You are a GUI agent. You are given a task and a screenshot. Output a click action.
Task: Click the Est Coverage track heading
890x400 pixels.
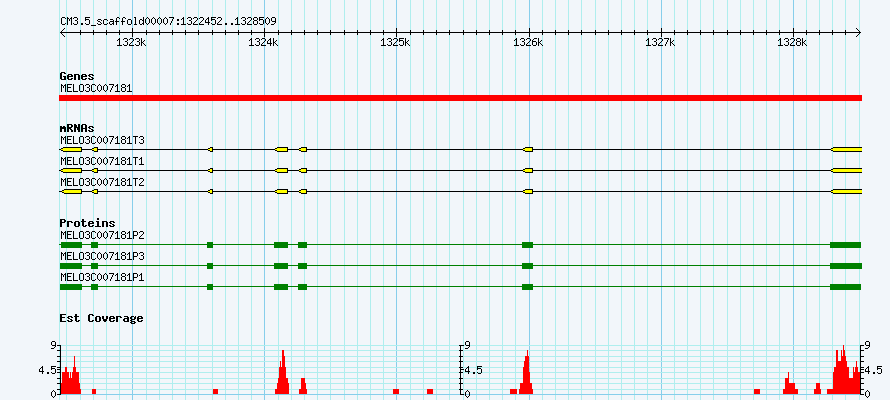coord(101,318)
